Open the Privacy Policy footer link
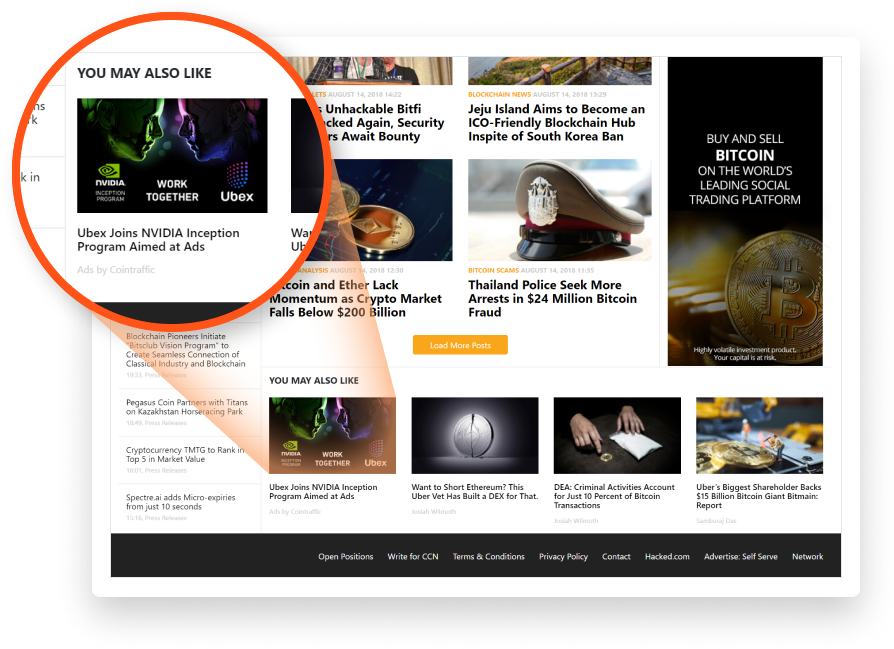 pos(563,557)
